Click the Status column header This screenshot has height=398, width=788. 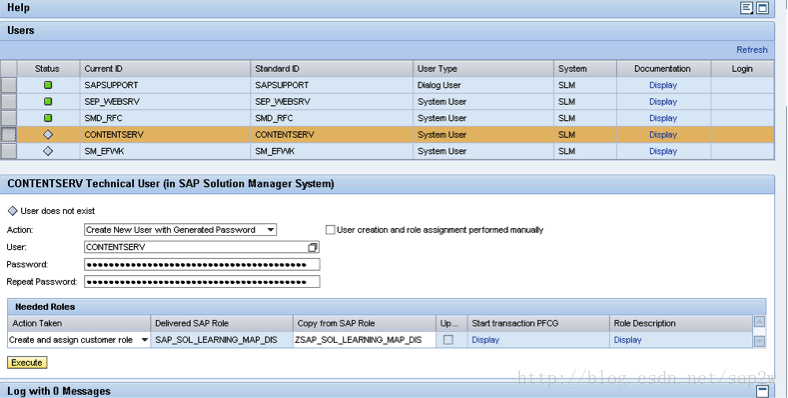coord(48,68)
